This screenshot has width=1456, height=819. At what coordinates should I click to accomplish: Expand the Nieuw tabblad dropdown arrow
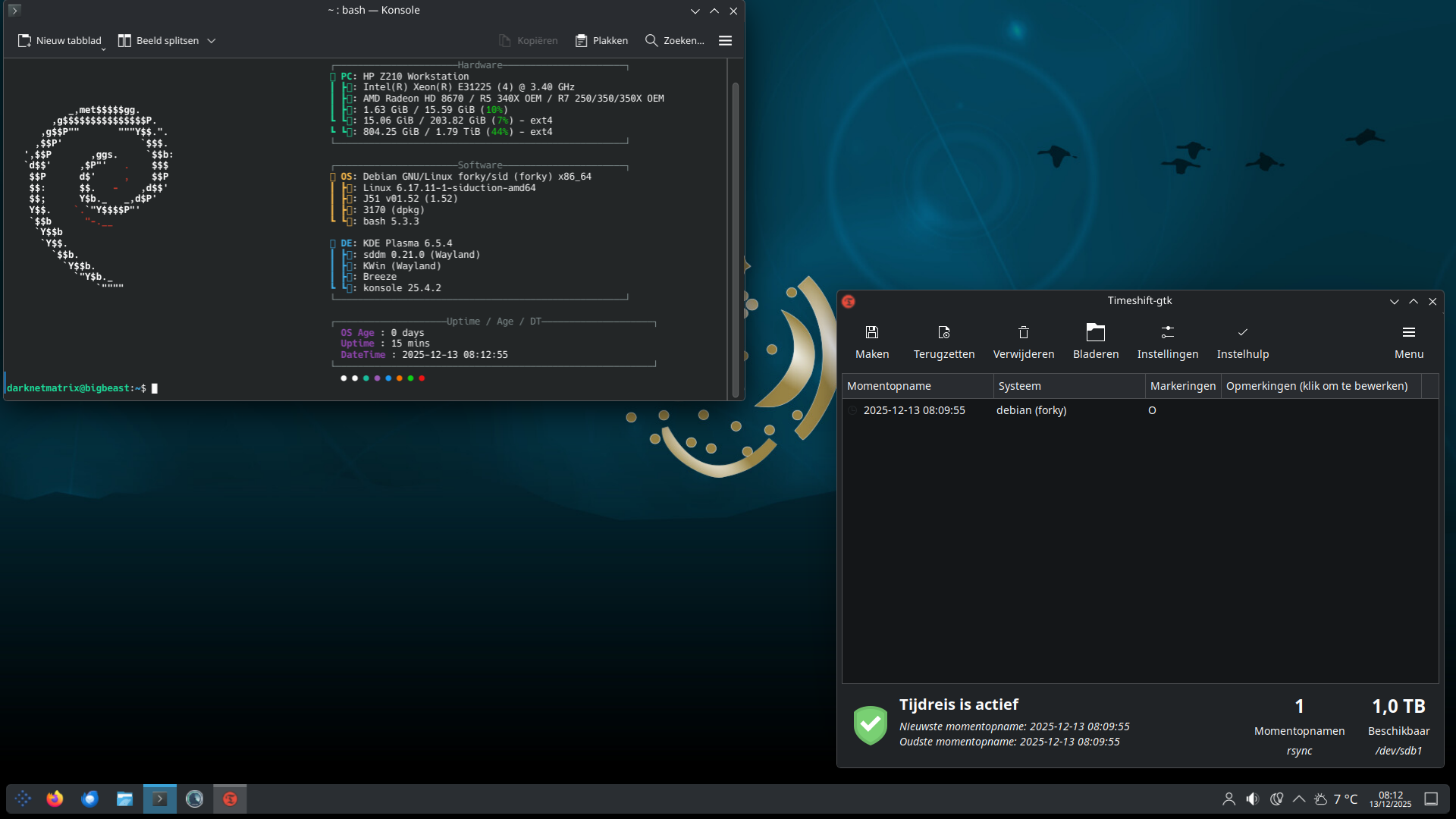pos(103,49)
